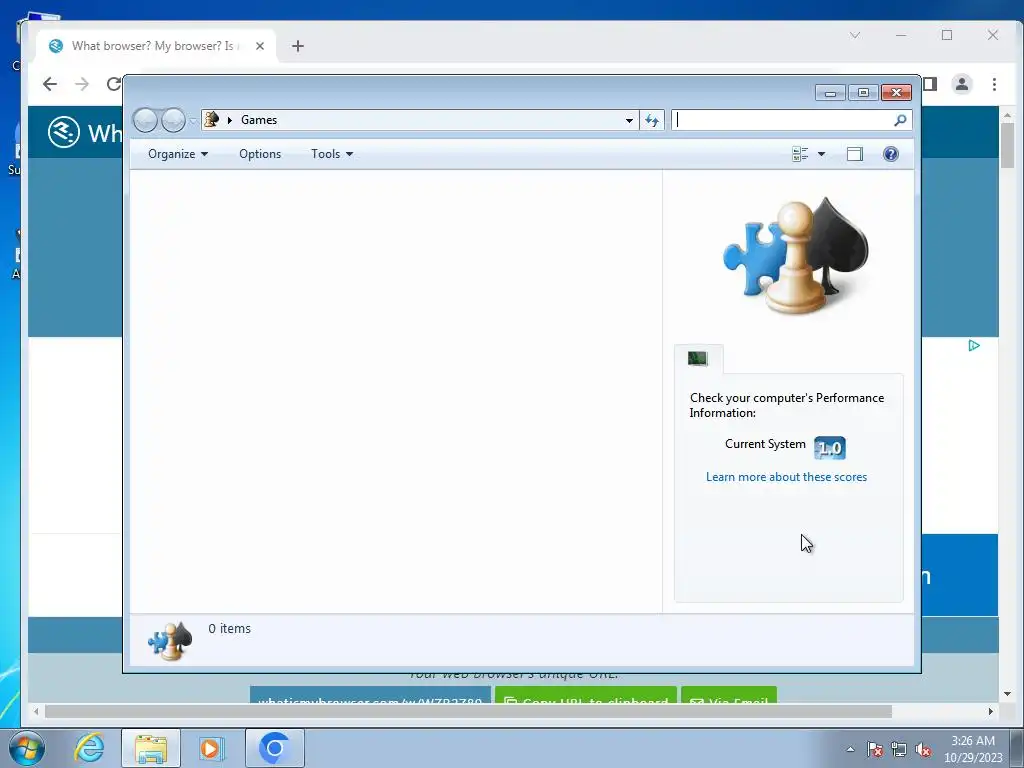Open Windows Explorer taskbar icon
This screenshot has width=1024, height=768.
pos(151,748)
